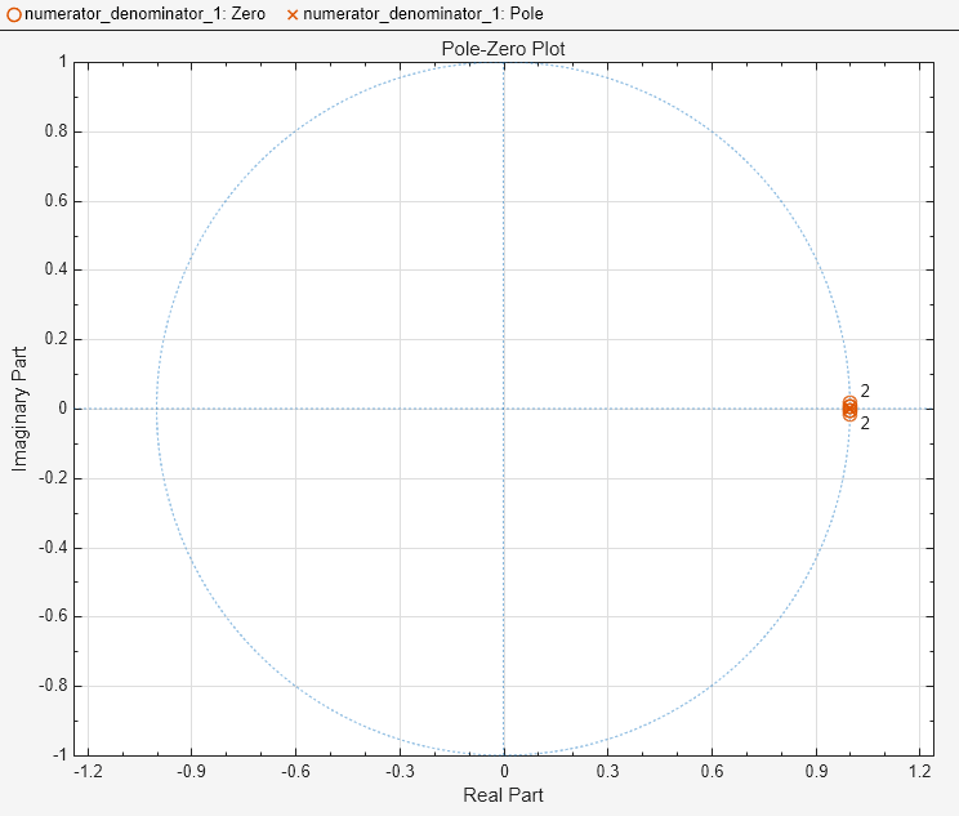Image resolution: width=959 pixels, height=816 pixels.
Task: Toggle the numerator_denominator_1: Pole legend entry
Action: [415, 14]
